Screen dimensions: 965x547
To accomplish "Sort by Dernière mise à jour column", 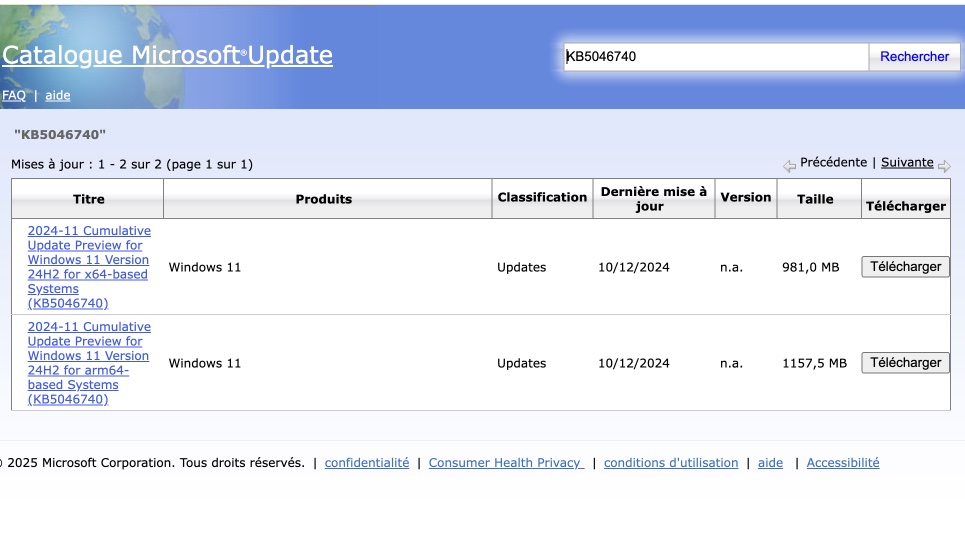I will tap(654, 199).
